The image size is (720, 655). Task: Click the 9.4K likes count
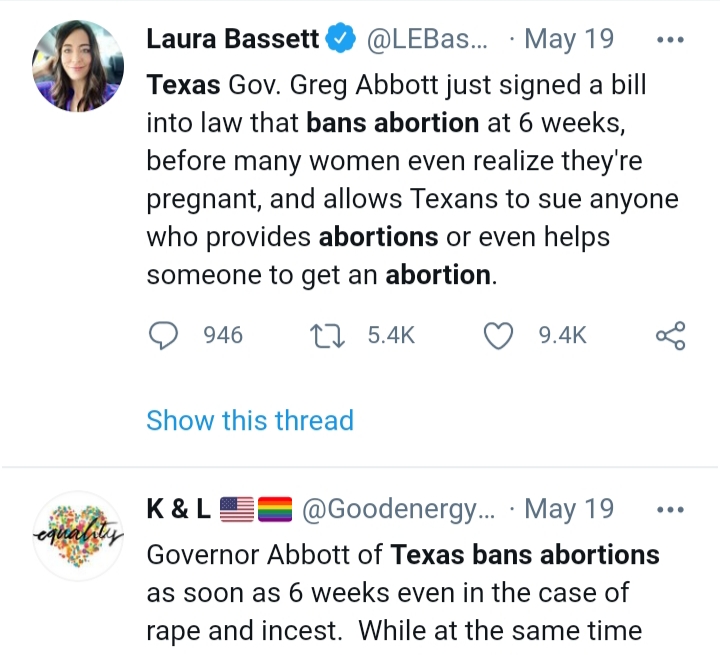(563, 336)
